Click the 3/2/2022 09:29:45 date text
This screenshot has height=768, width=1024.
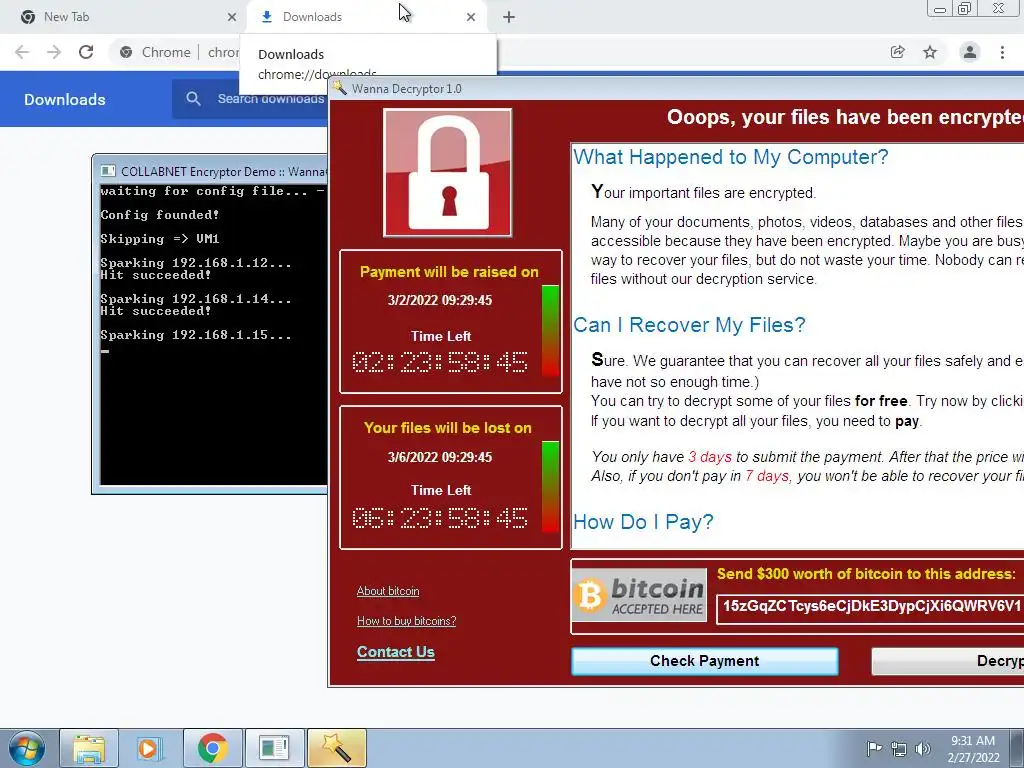point(440,300)
